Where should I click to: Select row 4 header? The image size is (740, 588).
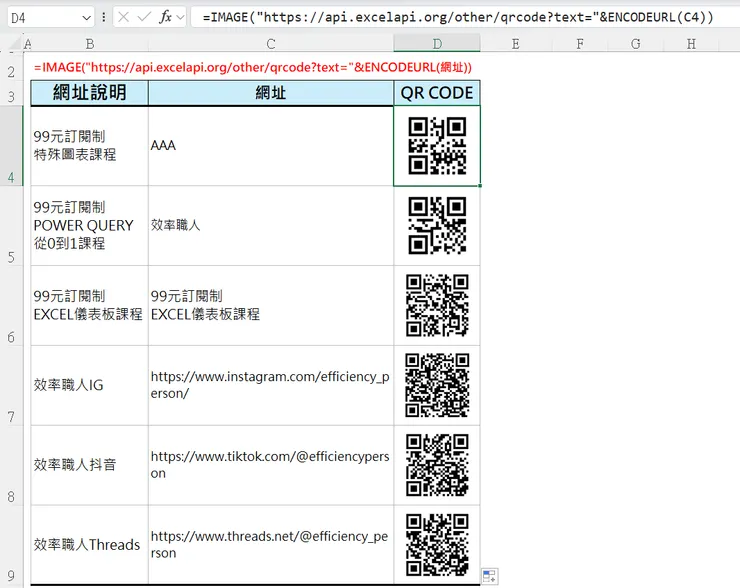11,146
